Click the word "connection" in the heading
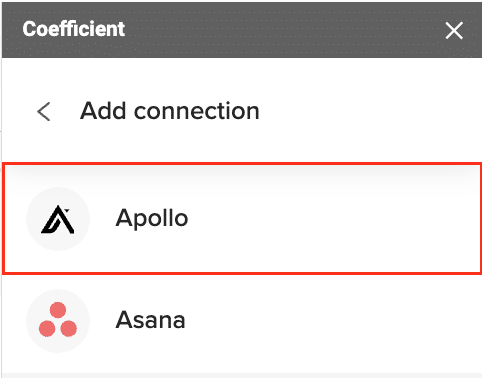Viewport: 482px width, 378px height. pyautogui.click(x=197, y=111)
